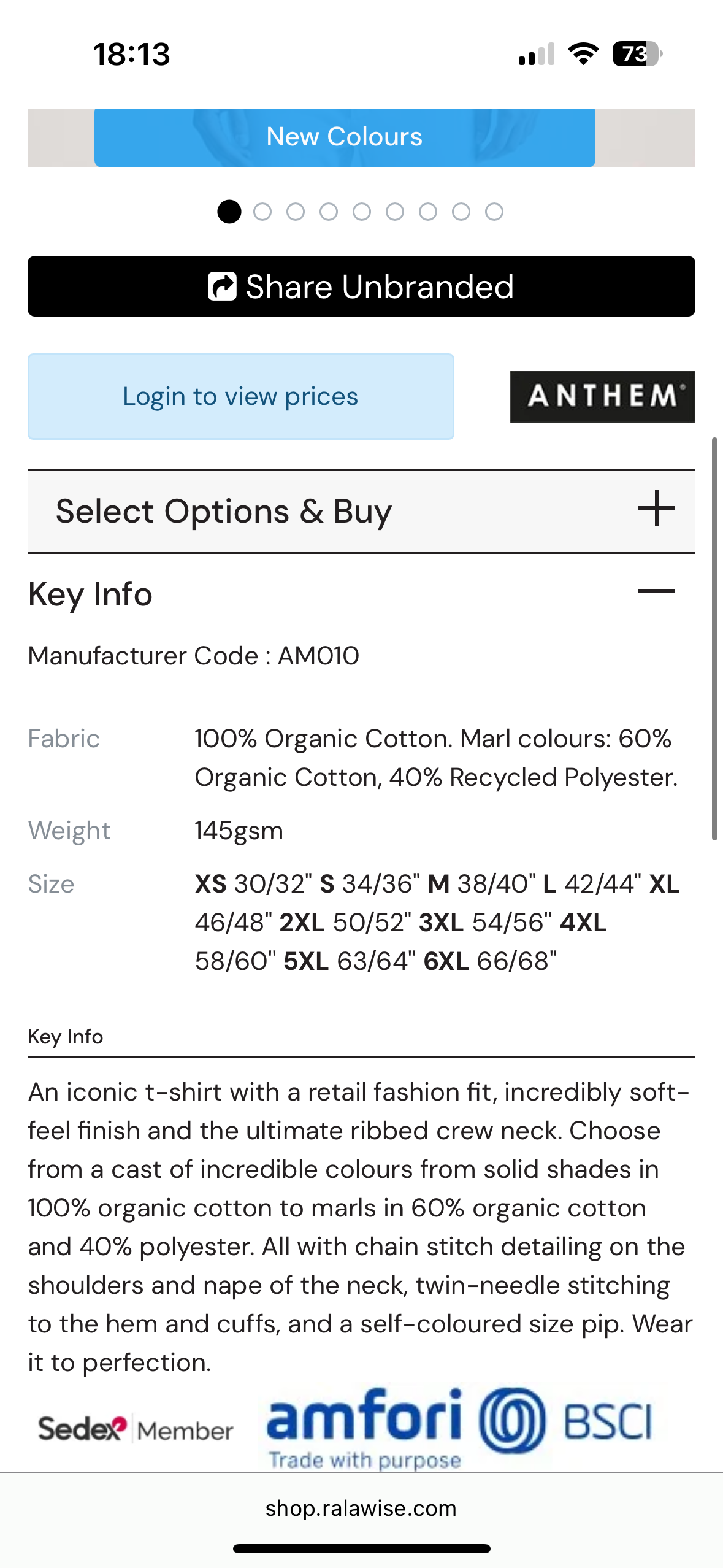Tap the battery indicator icon

point(637,54)
